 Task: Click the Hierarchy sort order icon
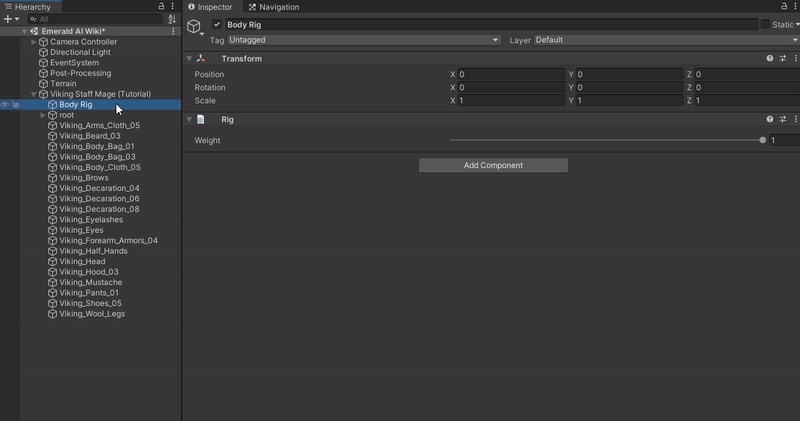point(171,19)
